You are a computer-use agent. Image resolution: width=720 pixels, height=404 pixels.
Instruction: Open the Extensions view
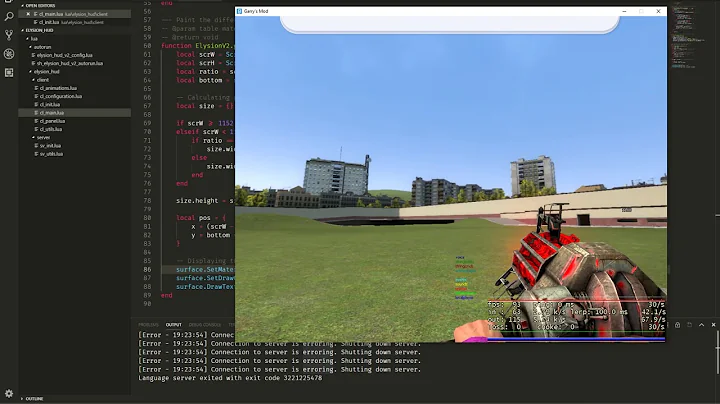click(9, 73)
